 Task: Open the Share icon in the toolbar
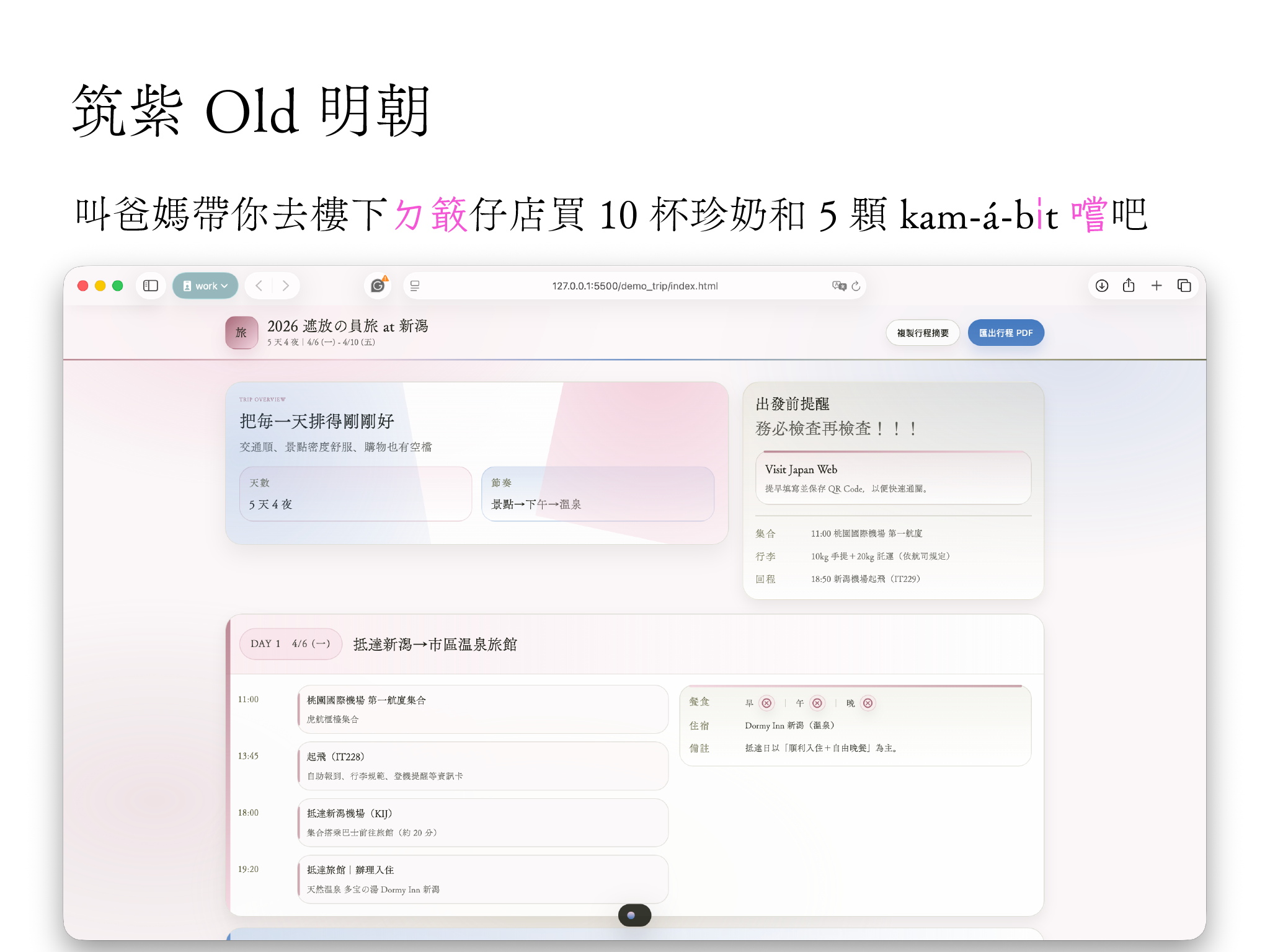[x=1129, y=286]
